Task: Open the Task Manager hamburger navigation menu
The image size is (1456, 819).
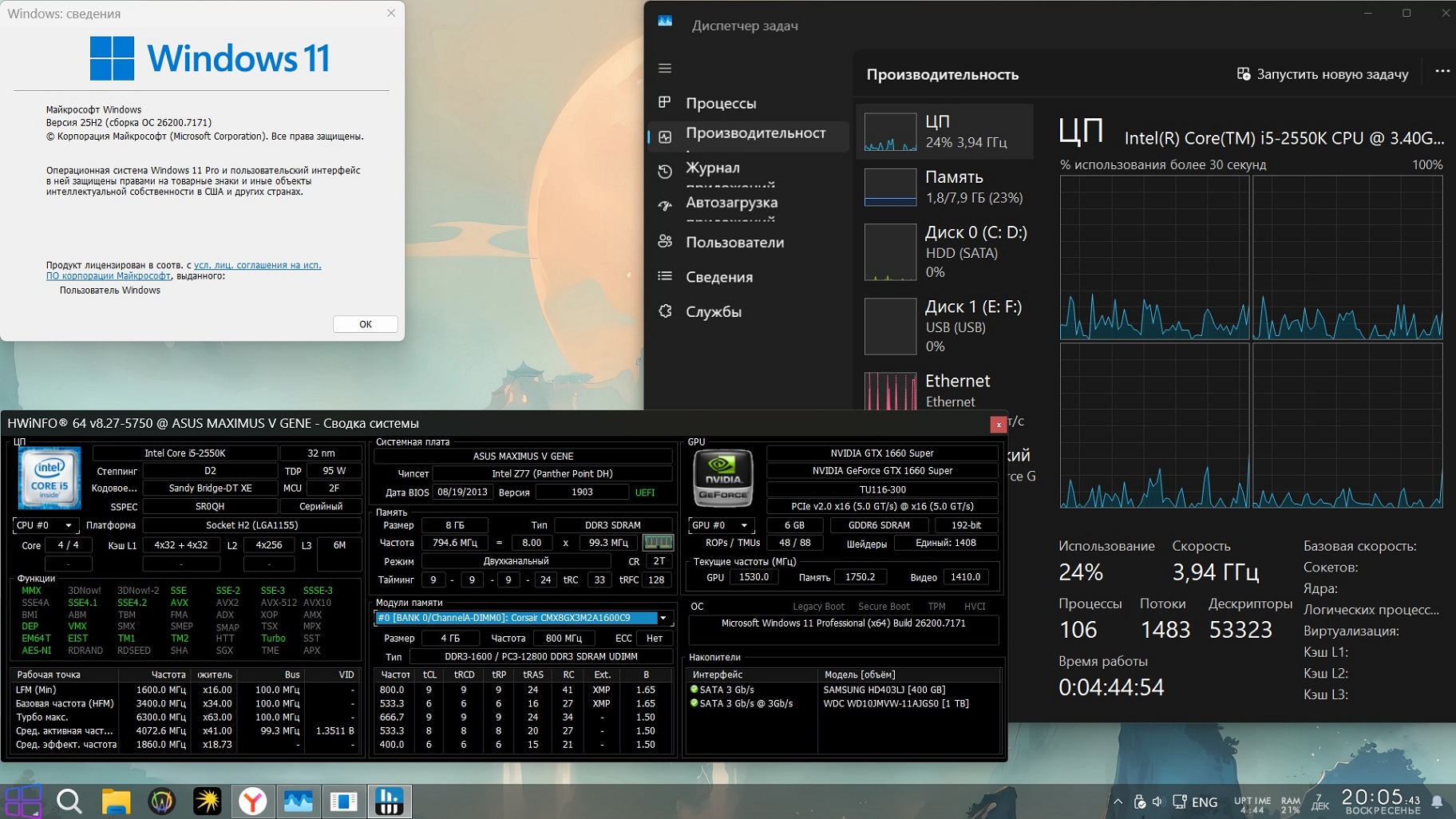Action: point(665,68)
